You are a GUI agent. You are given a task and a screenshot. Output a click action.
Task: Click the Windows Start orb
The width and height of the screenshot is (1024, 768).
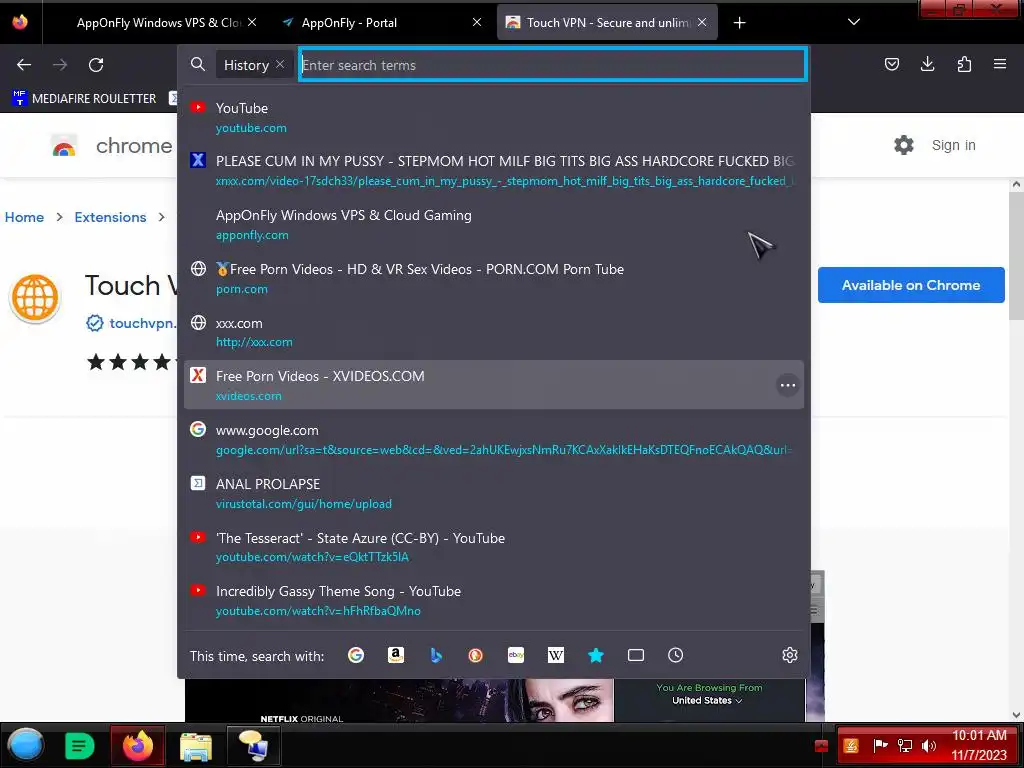click(26, 746)
